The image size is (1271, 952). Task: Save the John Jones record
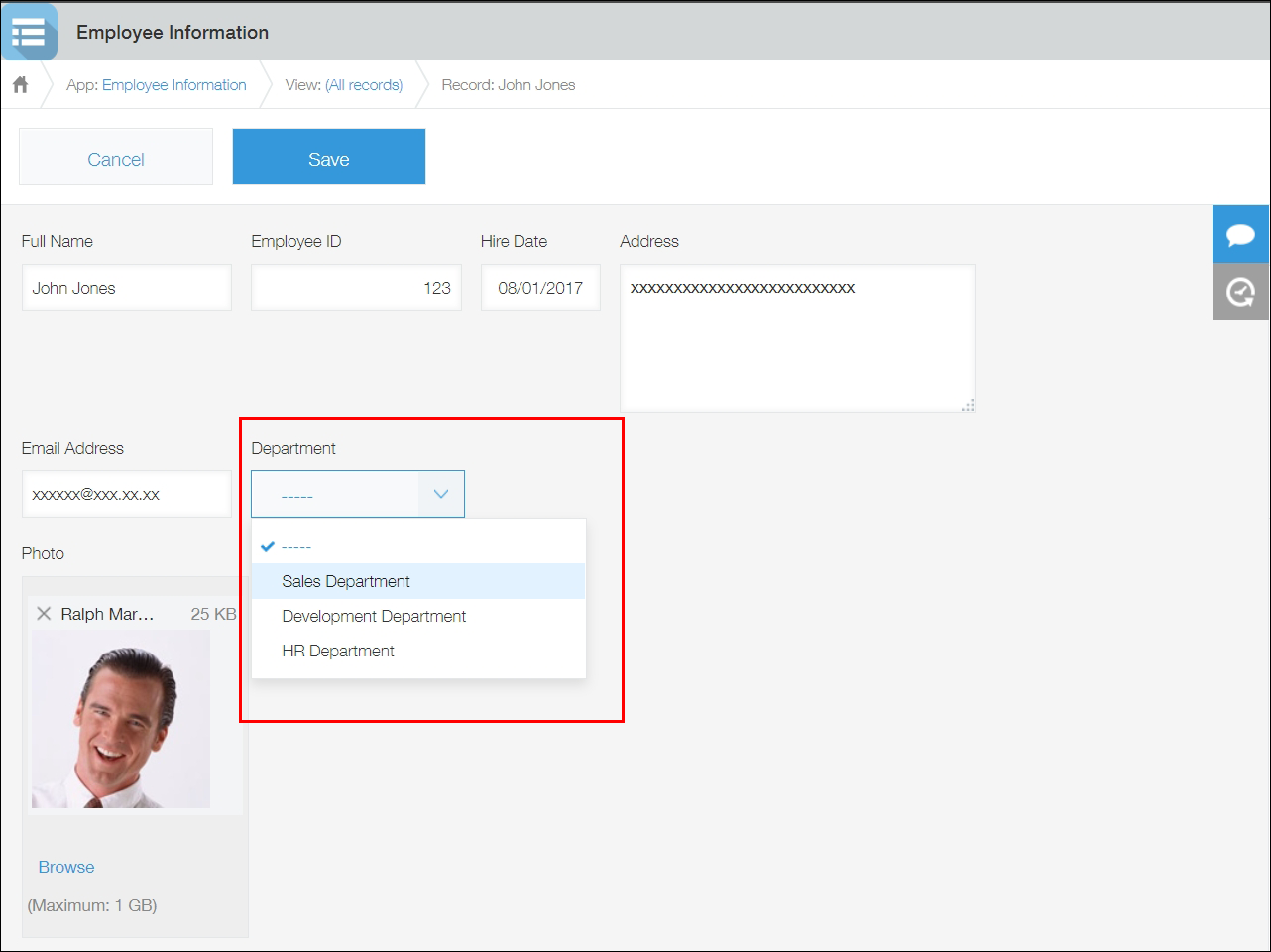pyautogui.click(x=328, y=157)
